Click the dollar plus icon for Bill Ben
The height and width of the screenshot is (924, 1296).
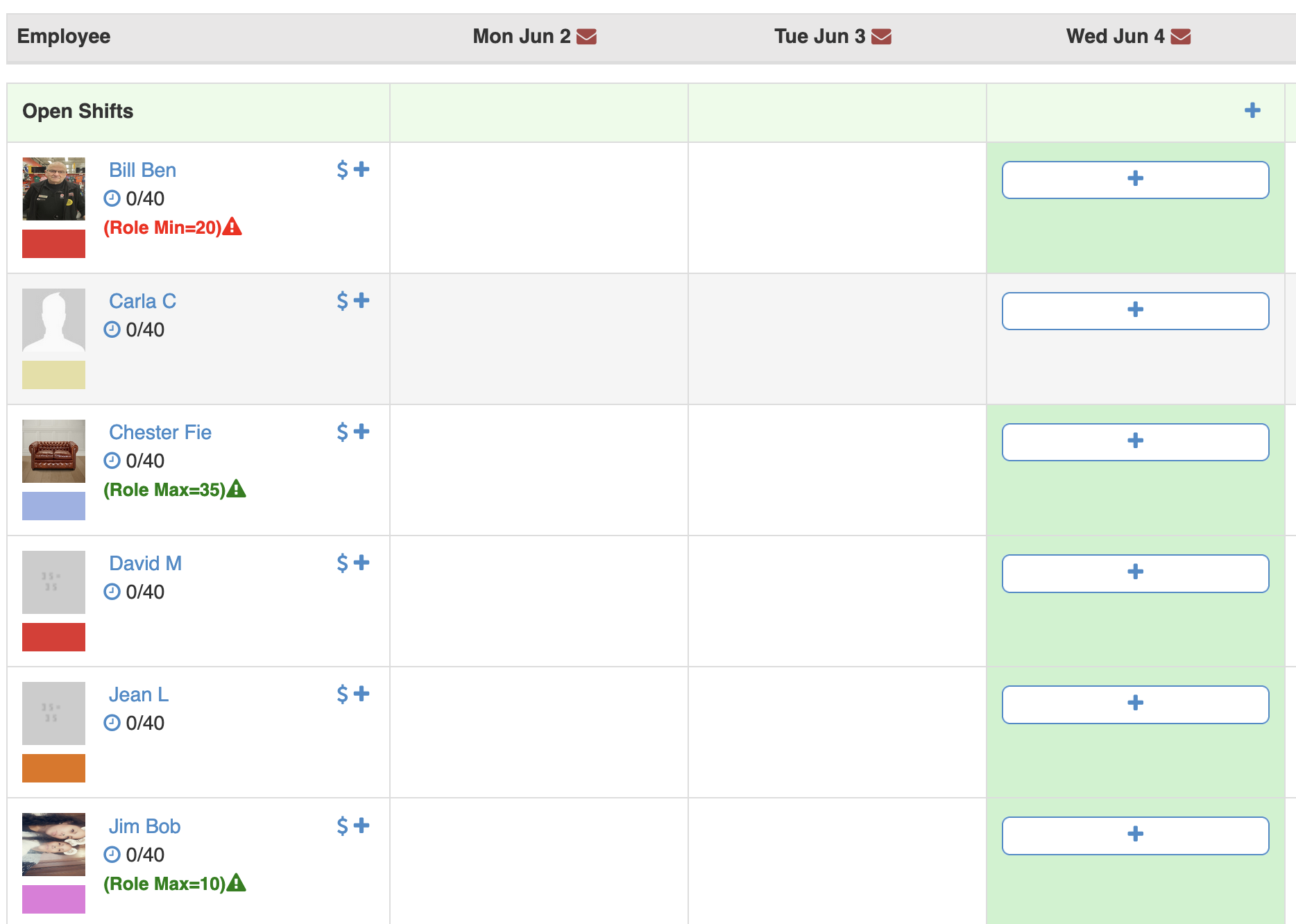point(352,169)
